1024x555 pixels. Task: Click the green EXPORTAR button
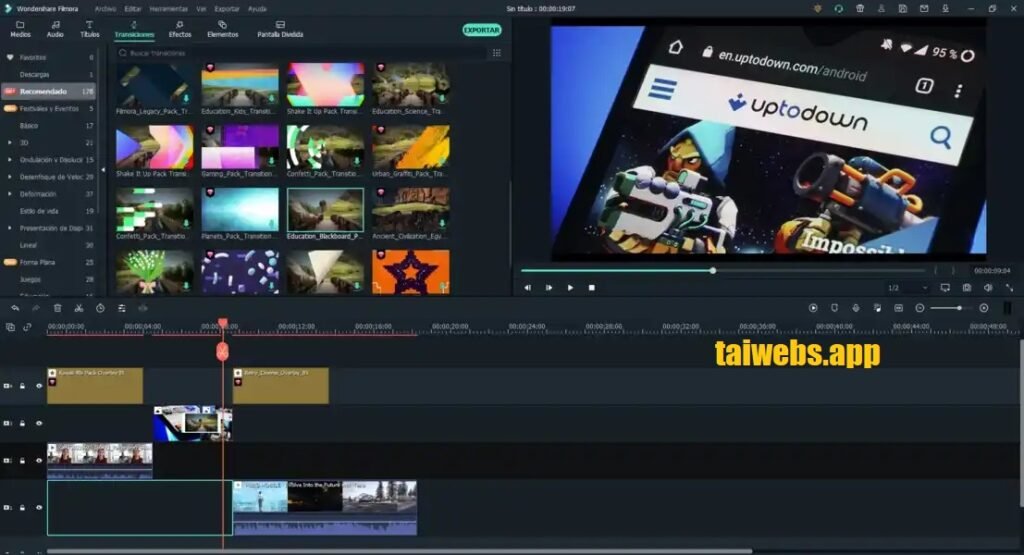(482, 30)
